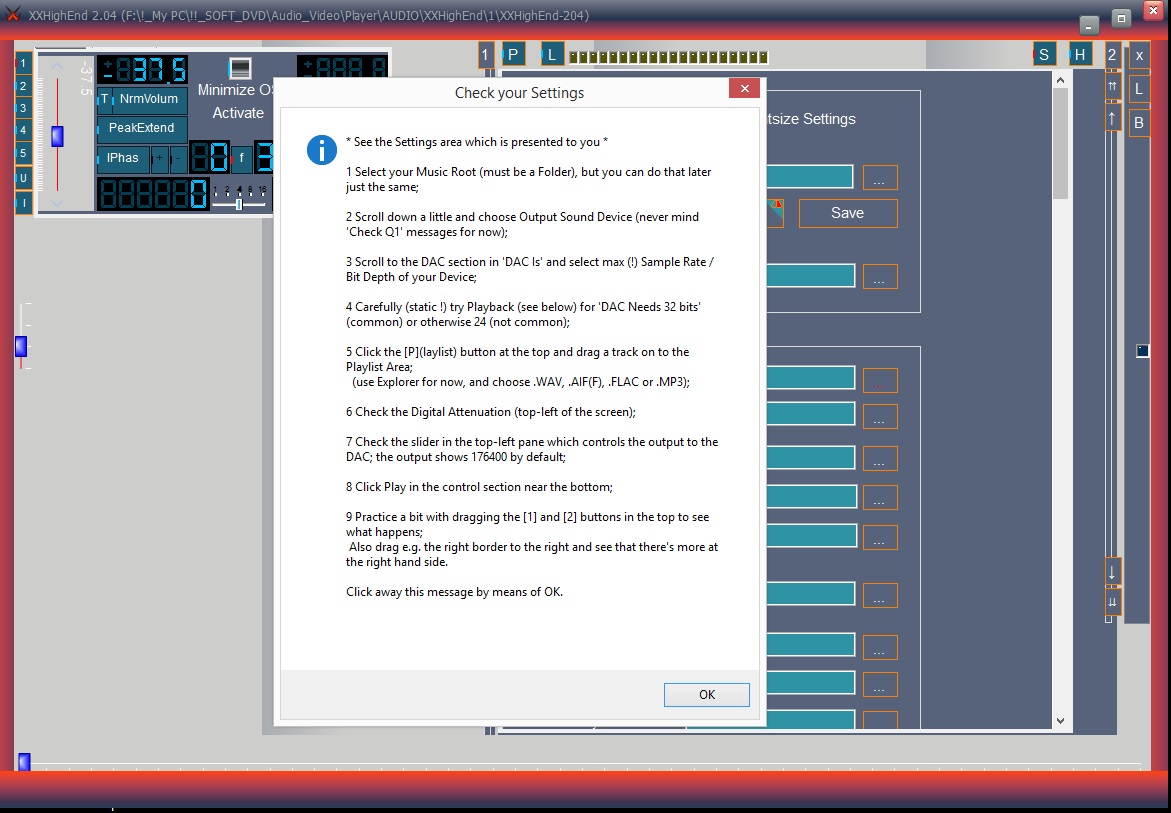Click the settings scrollbar down arrow
Screen dimensions: 1171x813
[x=1060, y=720]
